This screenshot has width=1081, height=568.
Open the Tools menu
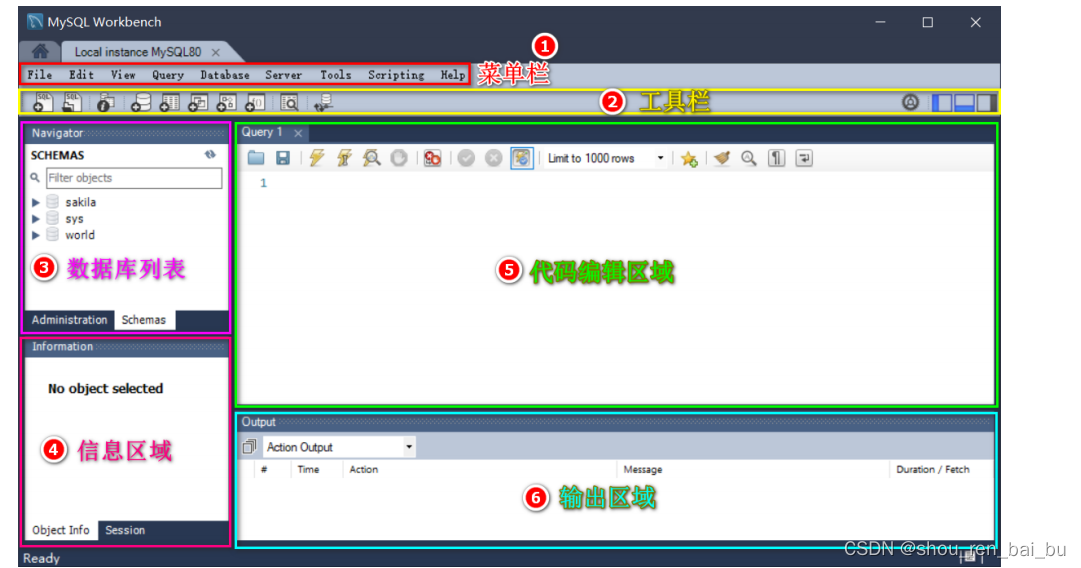point(336,74)
